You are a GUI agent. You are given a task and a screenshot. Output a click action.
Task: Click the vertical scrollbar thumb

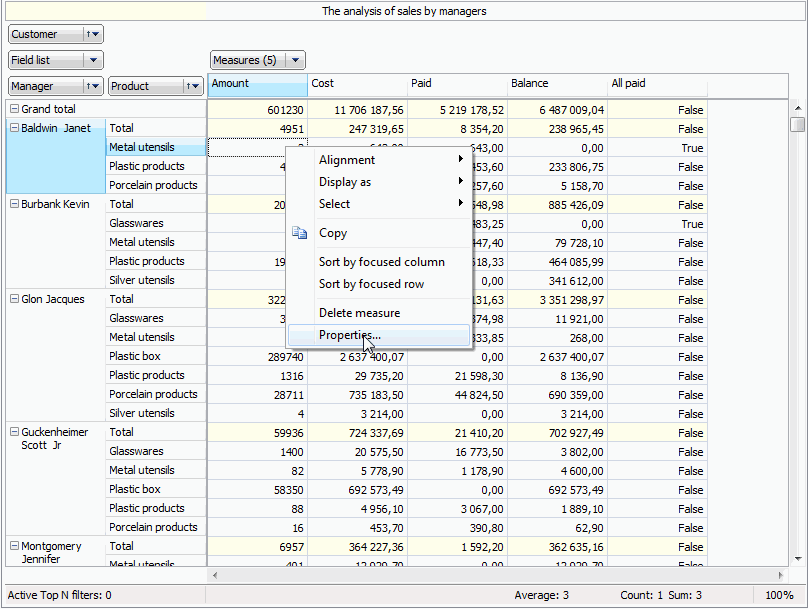798,125
